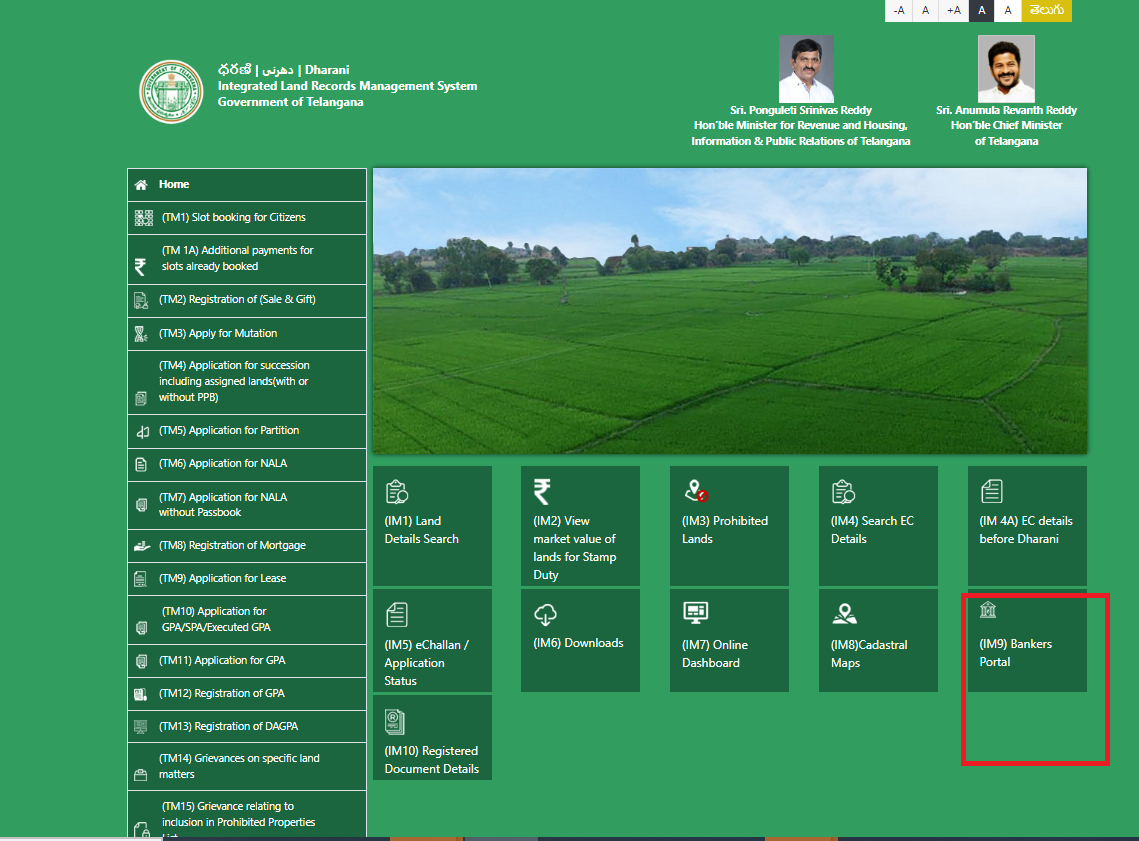
Task: Click the Bankers Portal bank building icon
Action: click(988, 611)
